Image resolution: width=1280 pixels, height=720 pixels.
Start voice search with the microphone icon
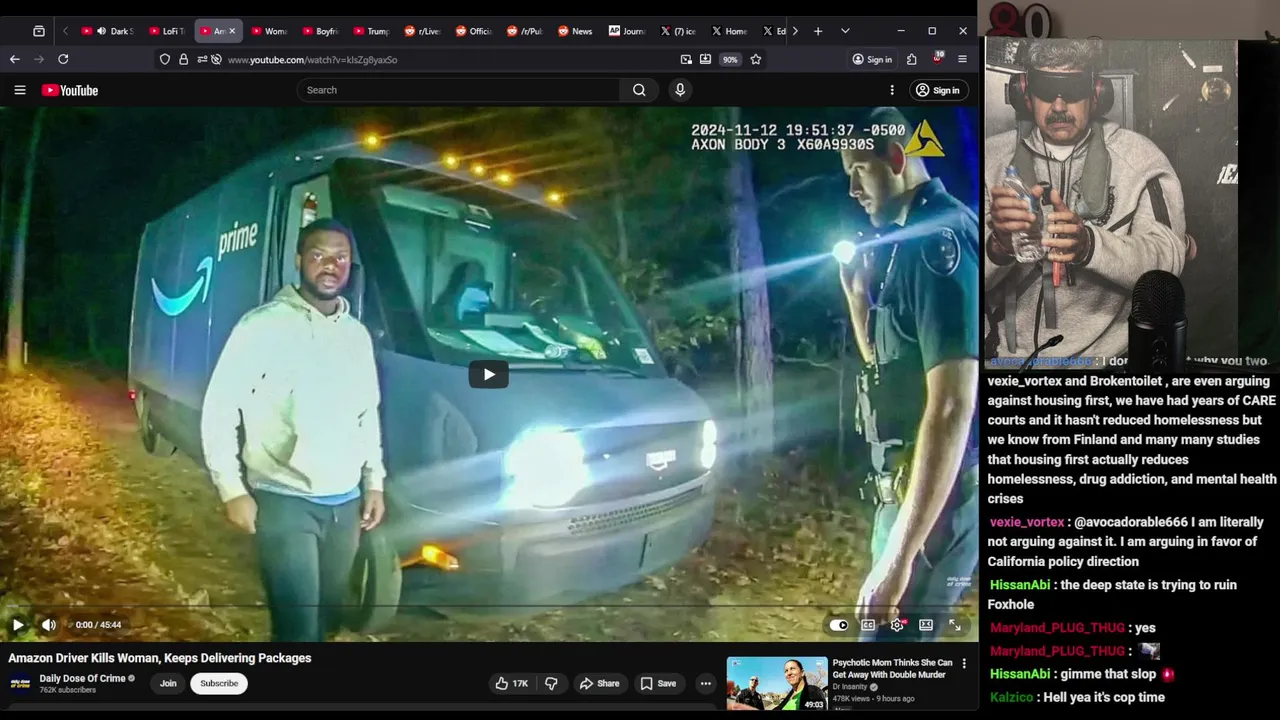(680, 90)
